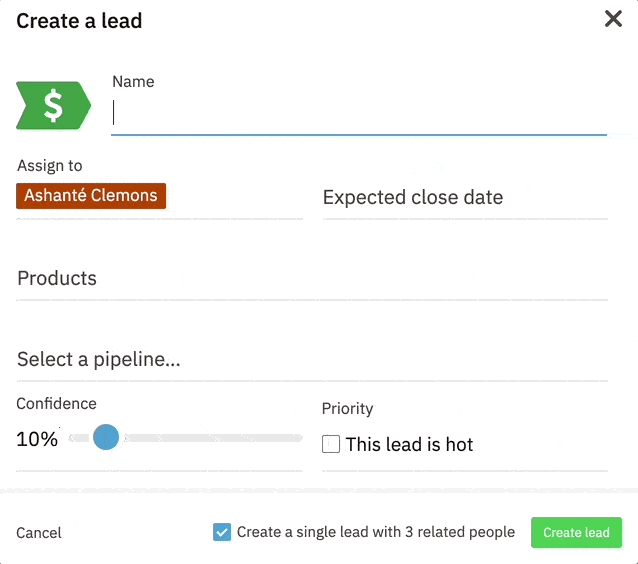Close the Create a lead dialog
The height and width of the screenshot is (564, 638).
tap(613, 19)
